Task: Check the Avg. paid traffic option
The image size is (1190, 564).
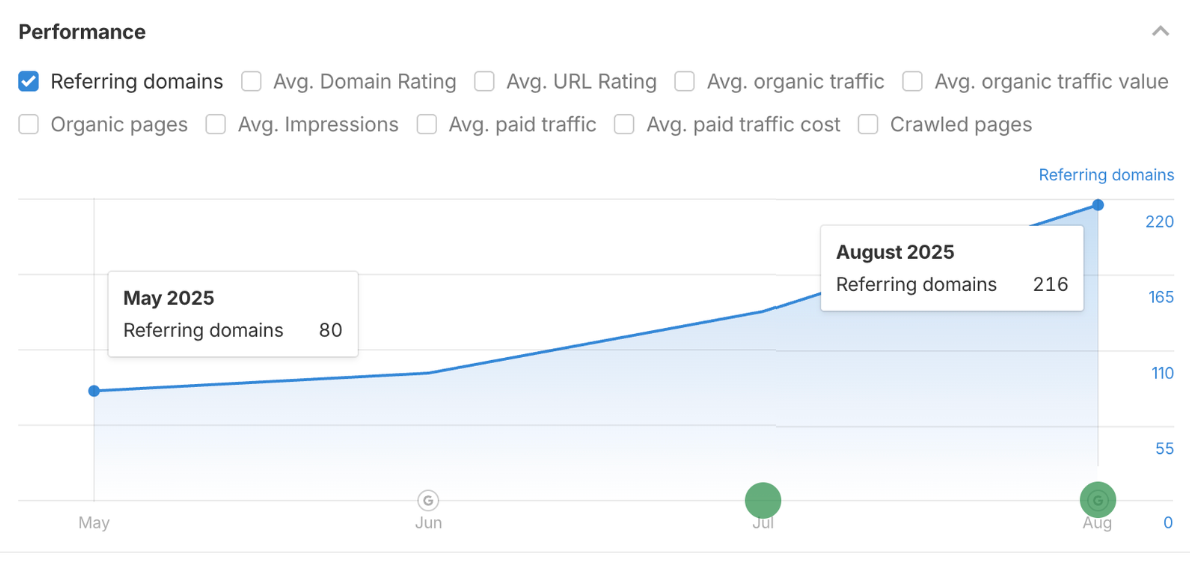Action: (427, 124)
